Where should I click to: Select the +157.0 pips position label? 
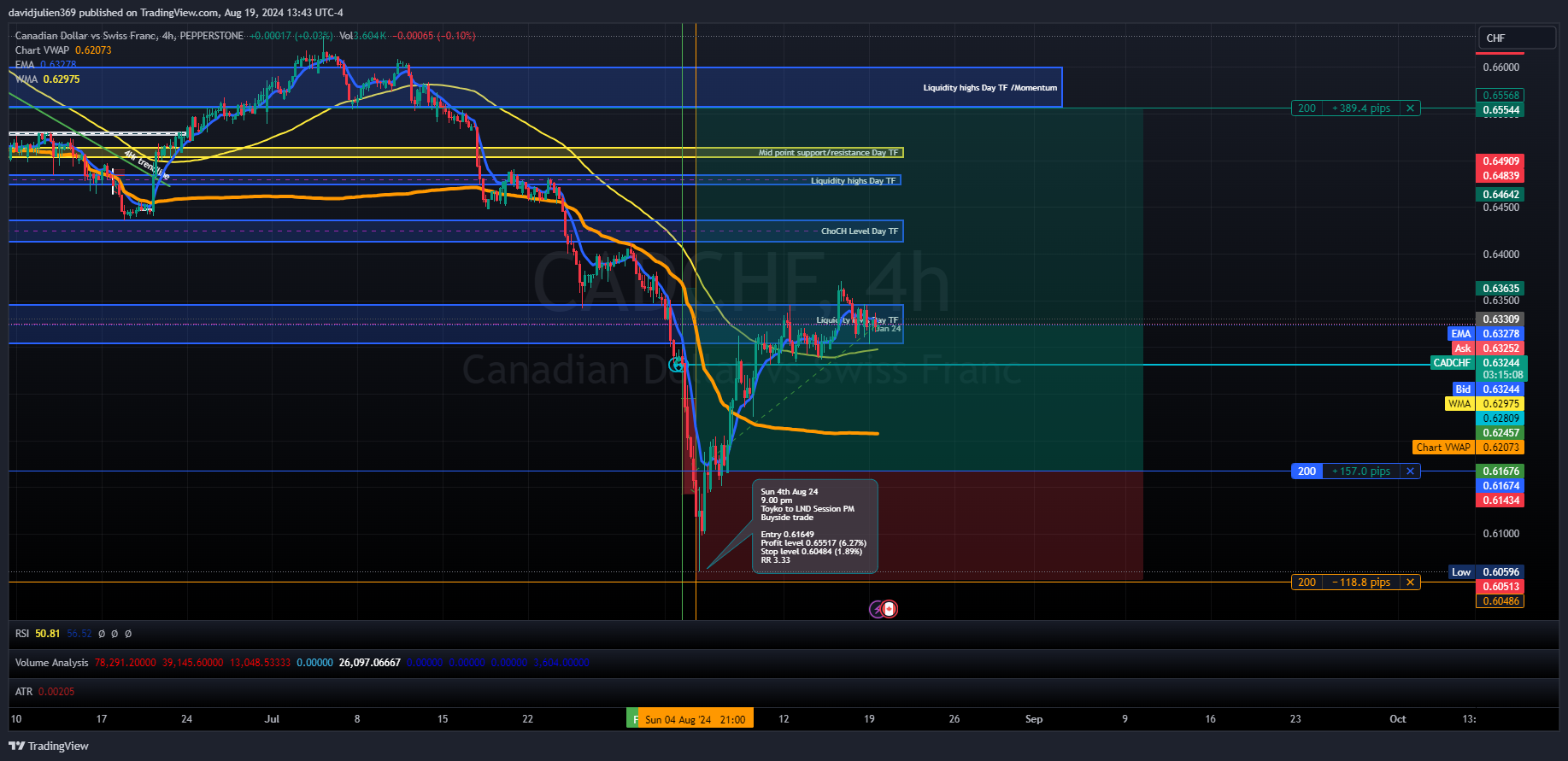tap(1361, 471)
